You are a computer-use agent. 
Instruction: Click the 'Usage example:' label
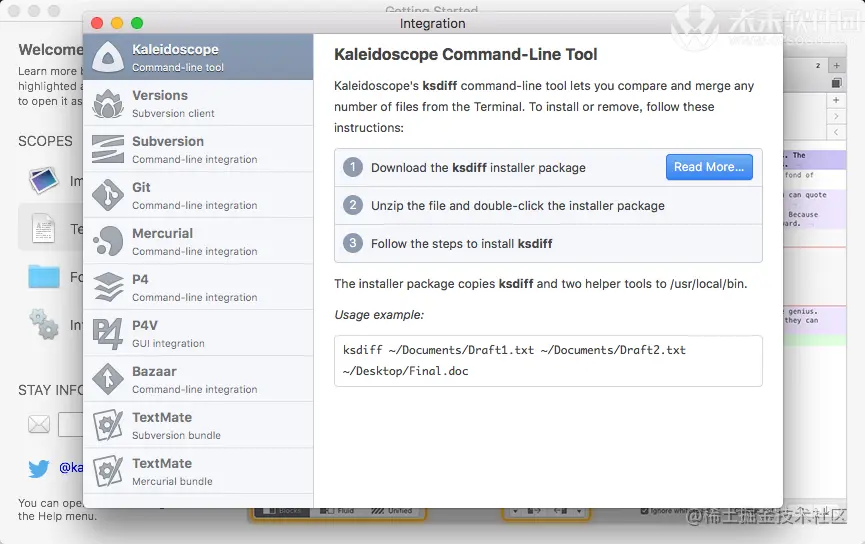tap(379, 315)
